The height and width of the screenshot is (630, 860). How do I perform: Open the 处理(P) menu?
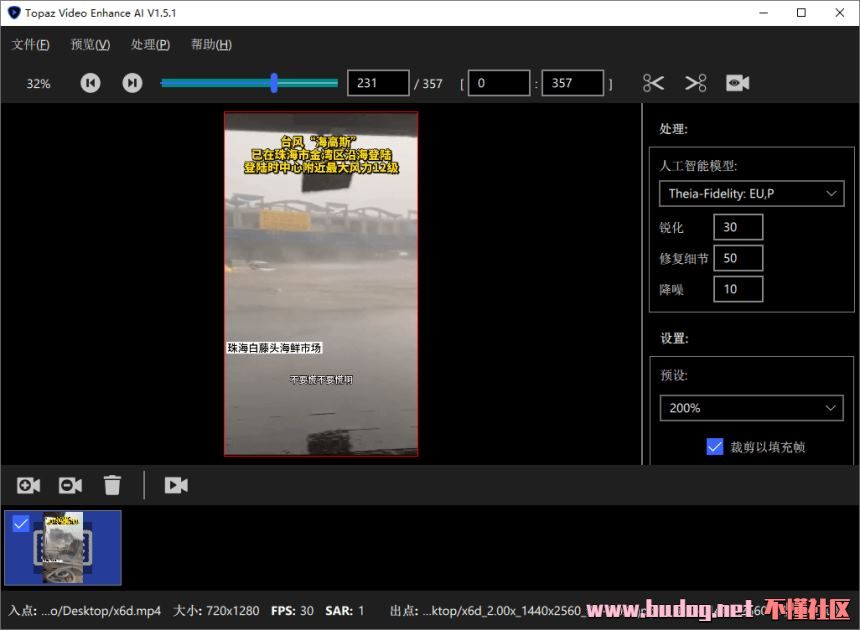[150, 45]
